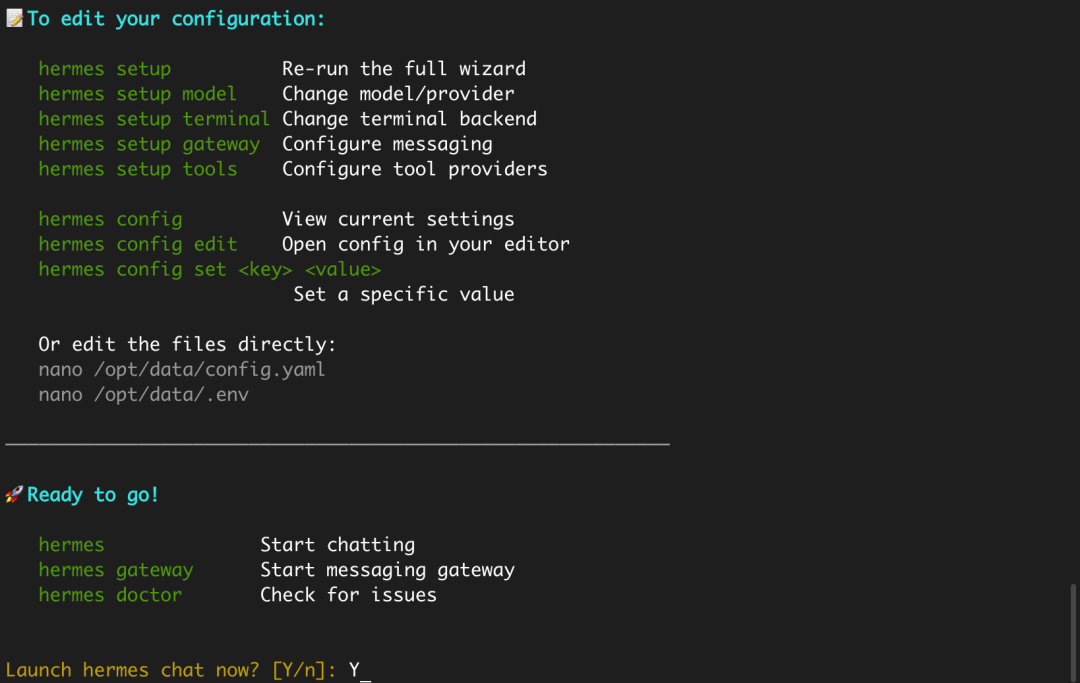Click the "hermes setup model" command
Image resolution: width=1080 pixels, height=683 pixels.
pos(137,94)
